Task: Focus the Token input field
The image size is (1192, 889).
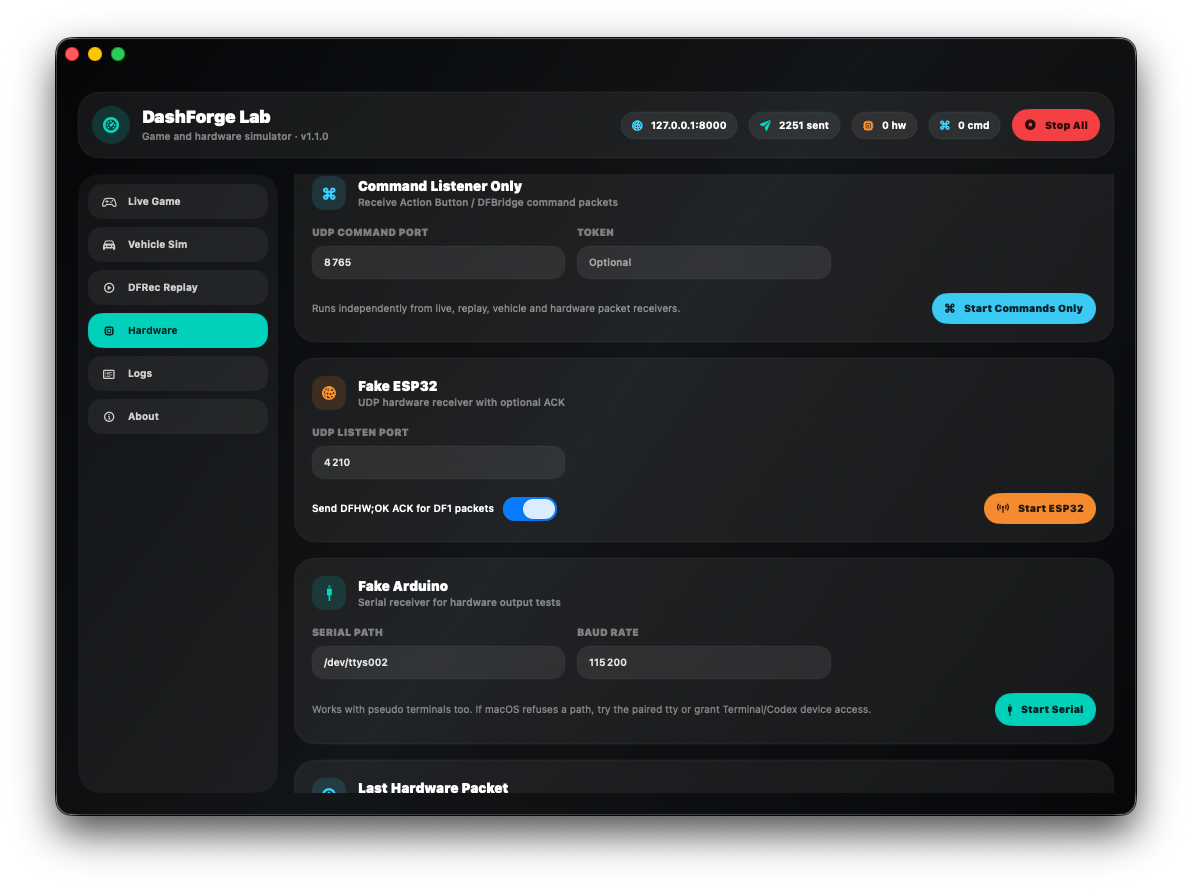Action: [x=703, y=262]
